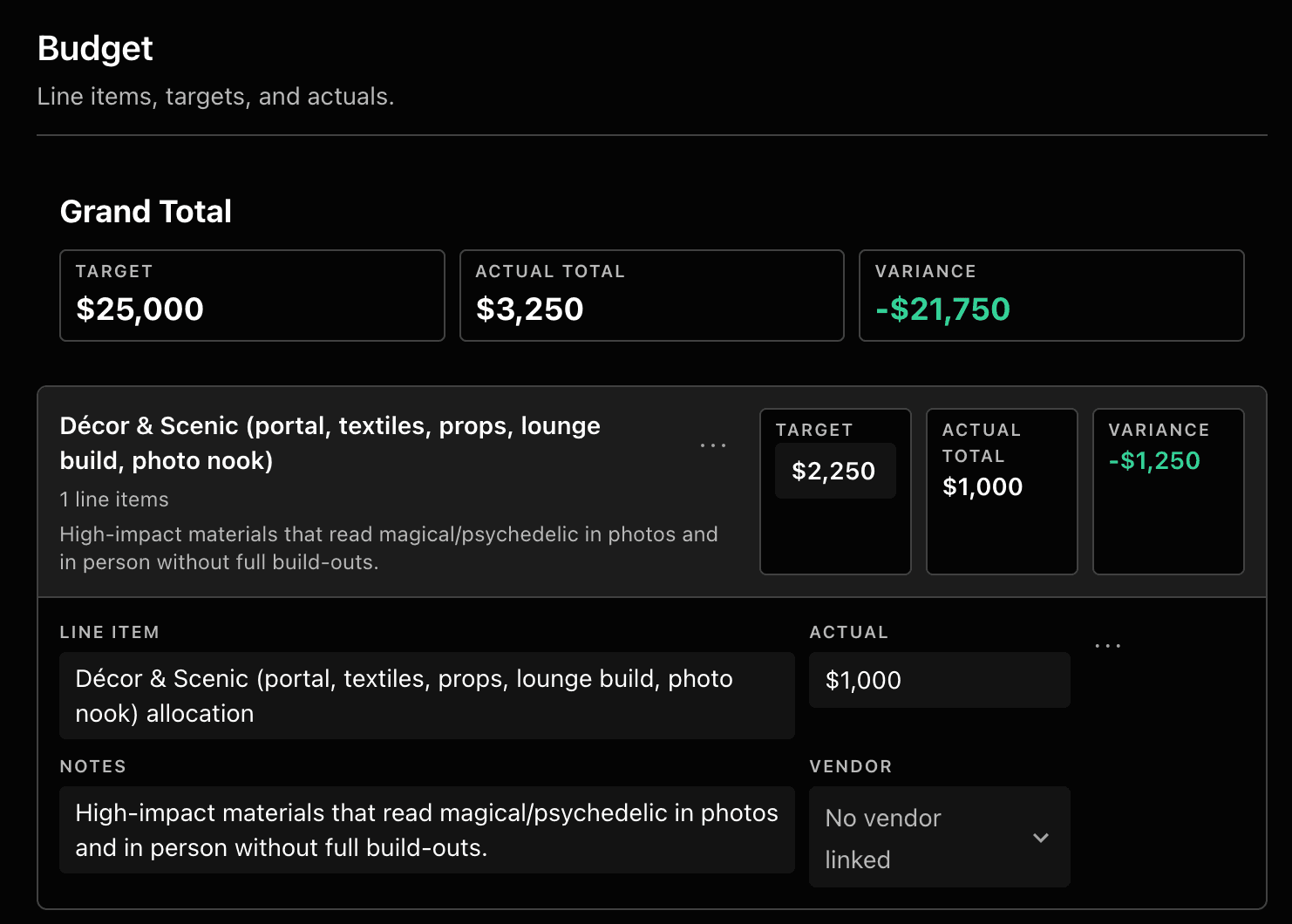The height and width of the screenshot is (924, 1292).
Task: Edit the category Target value of $2,250
Action: click(x=833, y=471)
